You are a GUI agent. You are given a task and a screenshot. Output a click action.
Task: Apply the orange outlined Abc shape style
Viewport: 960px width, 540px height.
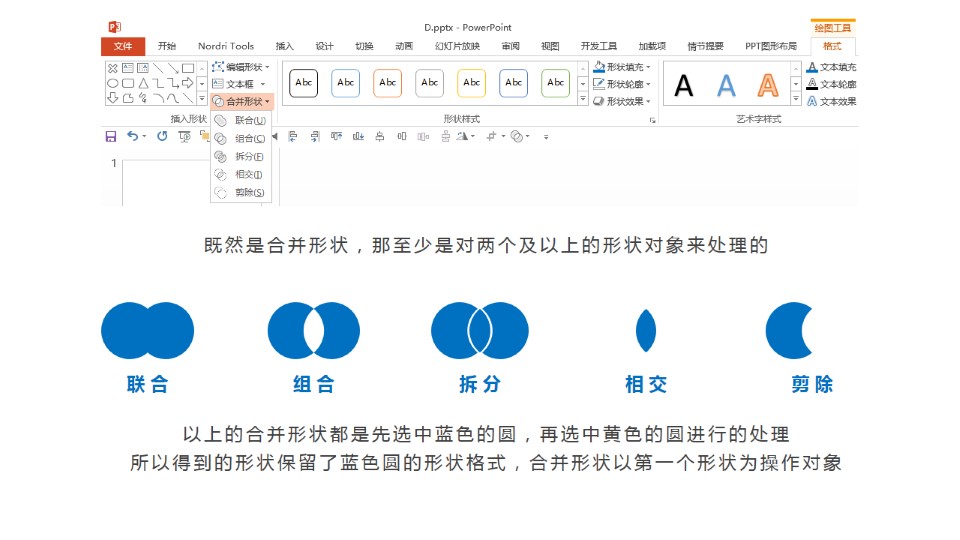point(388,83)
